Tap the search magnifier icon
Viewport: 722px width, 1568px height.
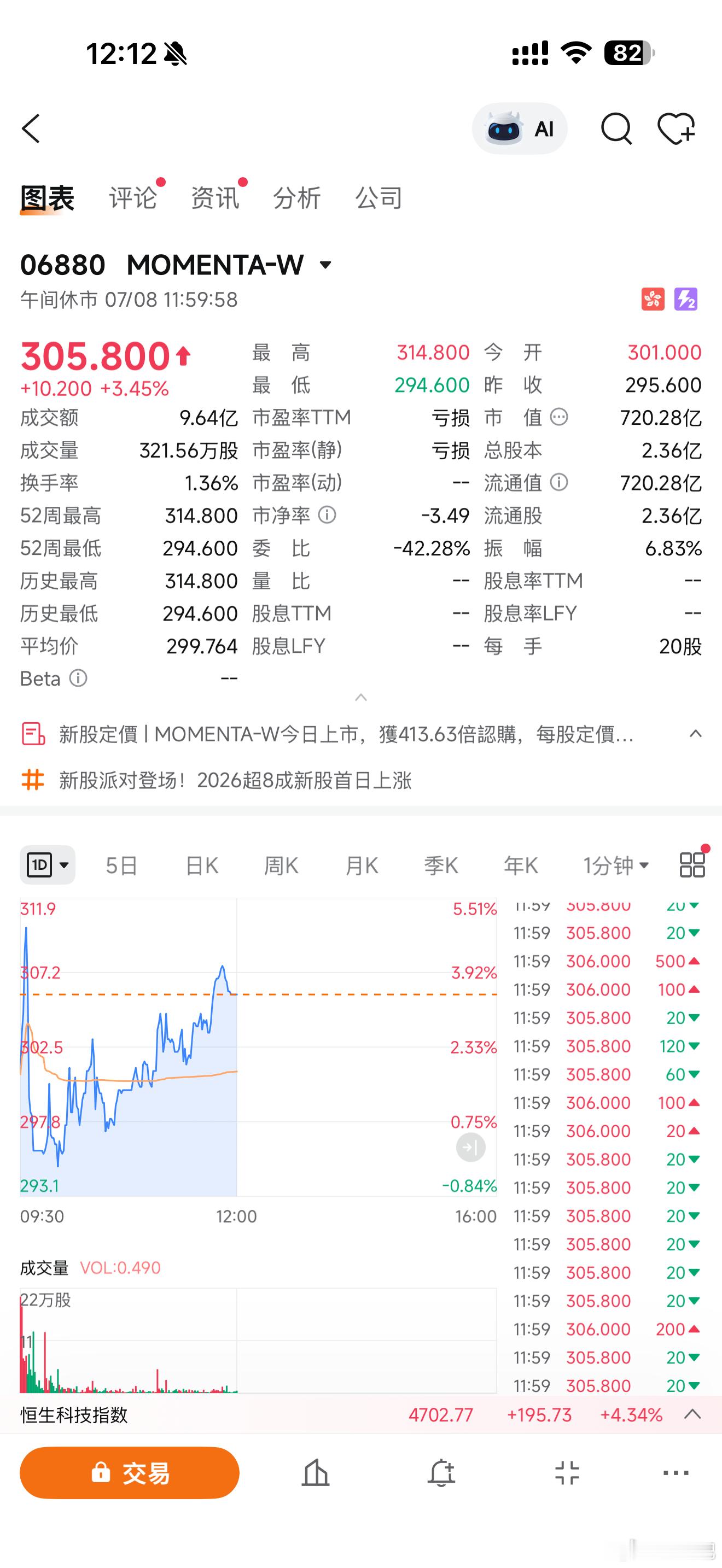616,128
